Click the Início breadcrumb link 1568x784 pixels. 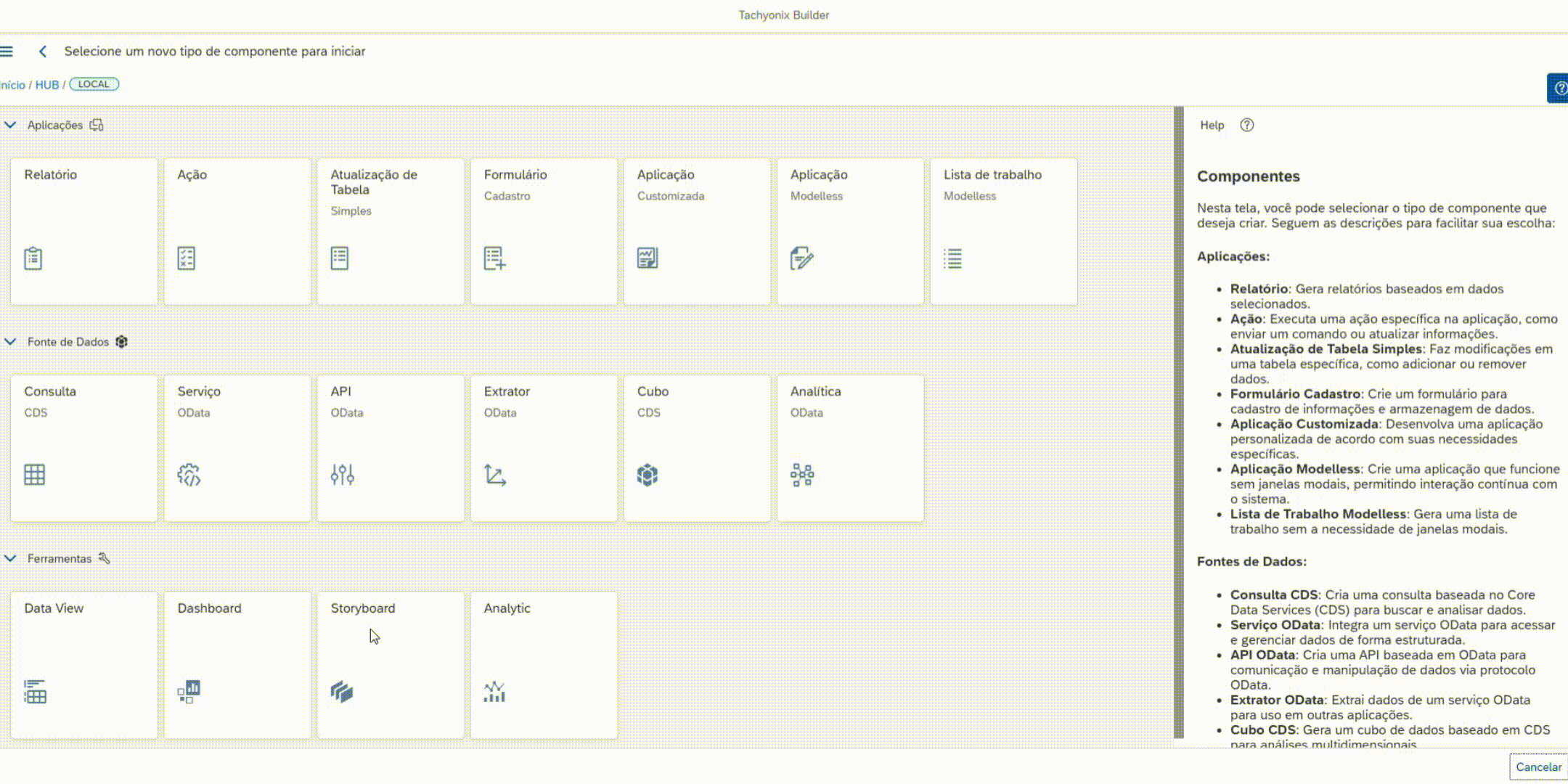[13, 85]
